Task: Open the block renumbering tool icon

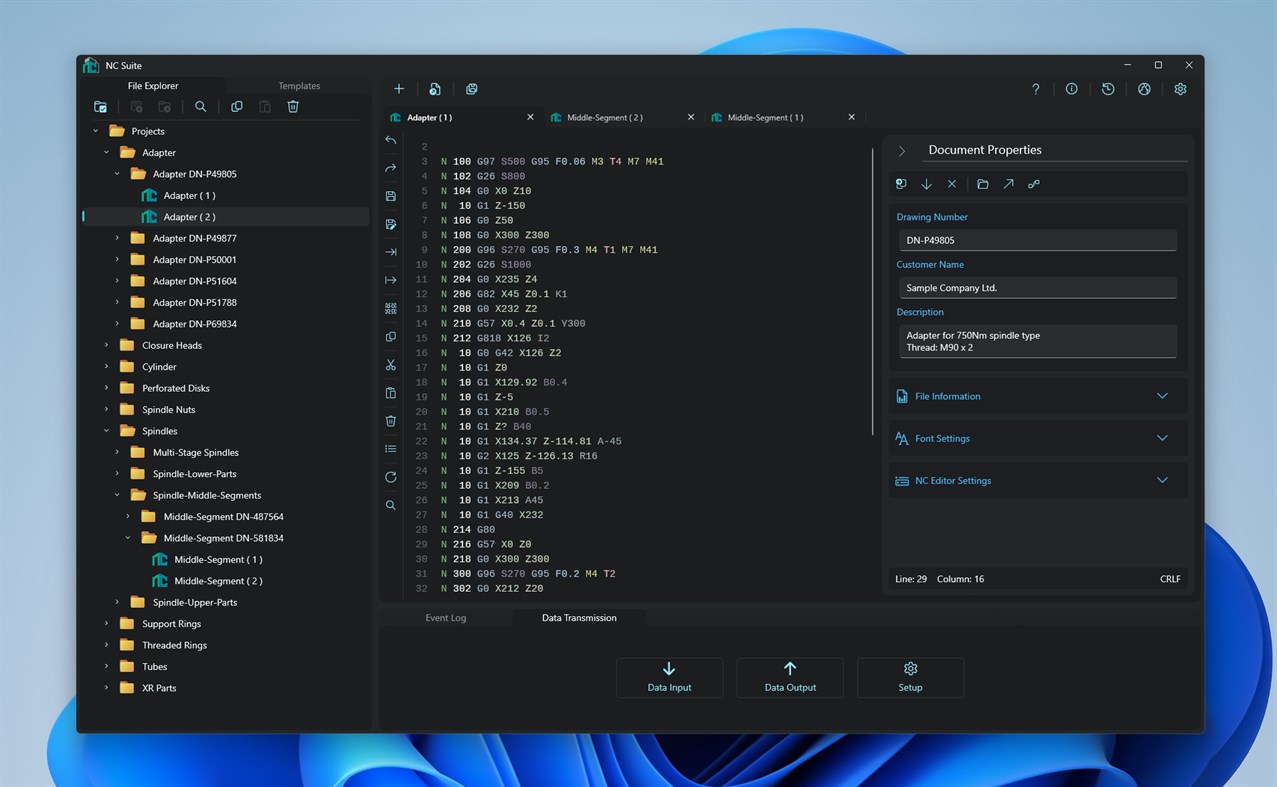Action: (391, 308)
